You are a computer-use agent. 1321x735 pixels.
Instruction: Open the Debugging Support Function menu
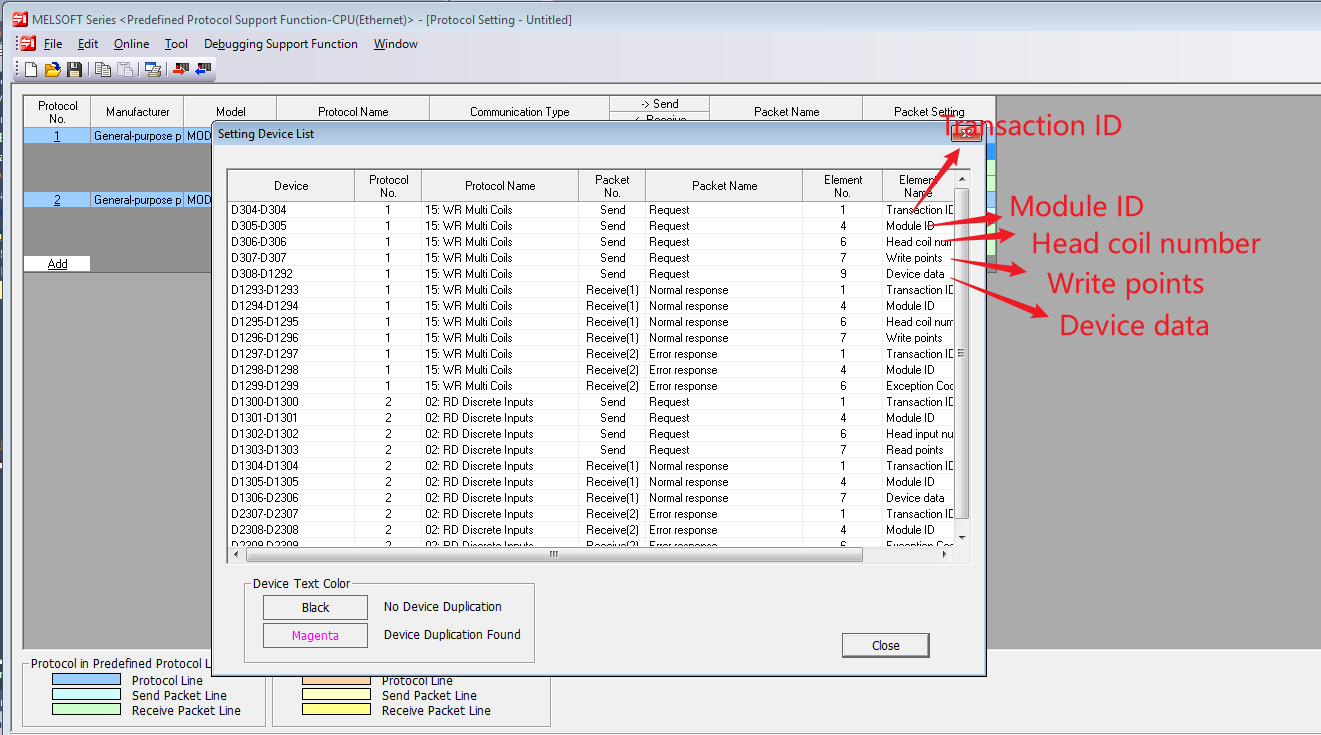[280, 44]
